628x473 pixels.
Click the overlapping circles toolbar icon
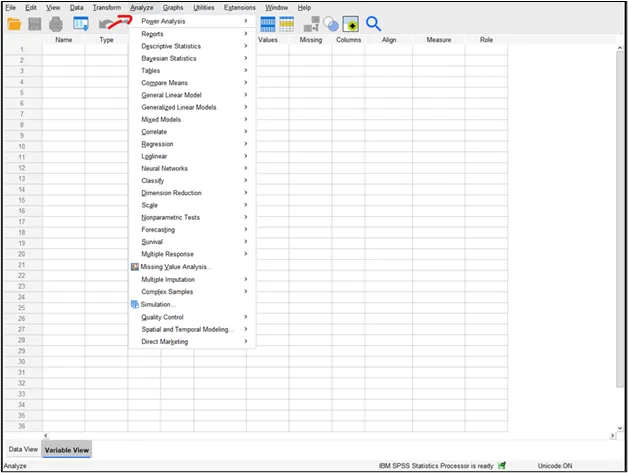331,24
